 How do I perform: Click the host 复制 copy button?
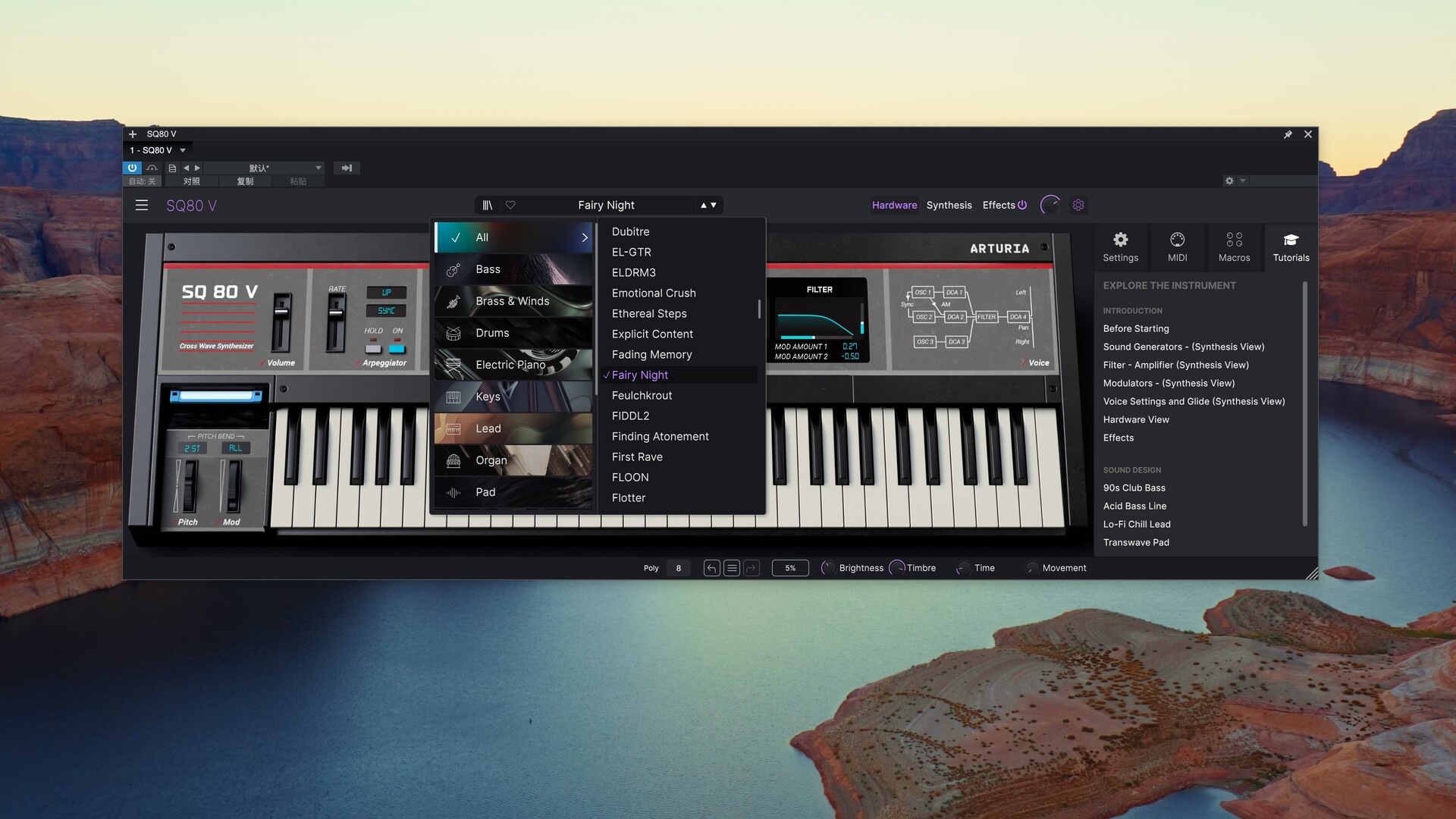[245, 181]
